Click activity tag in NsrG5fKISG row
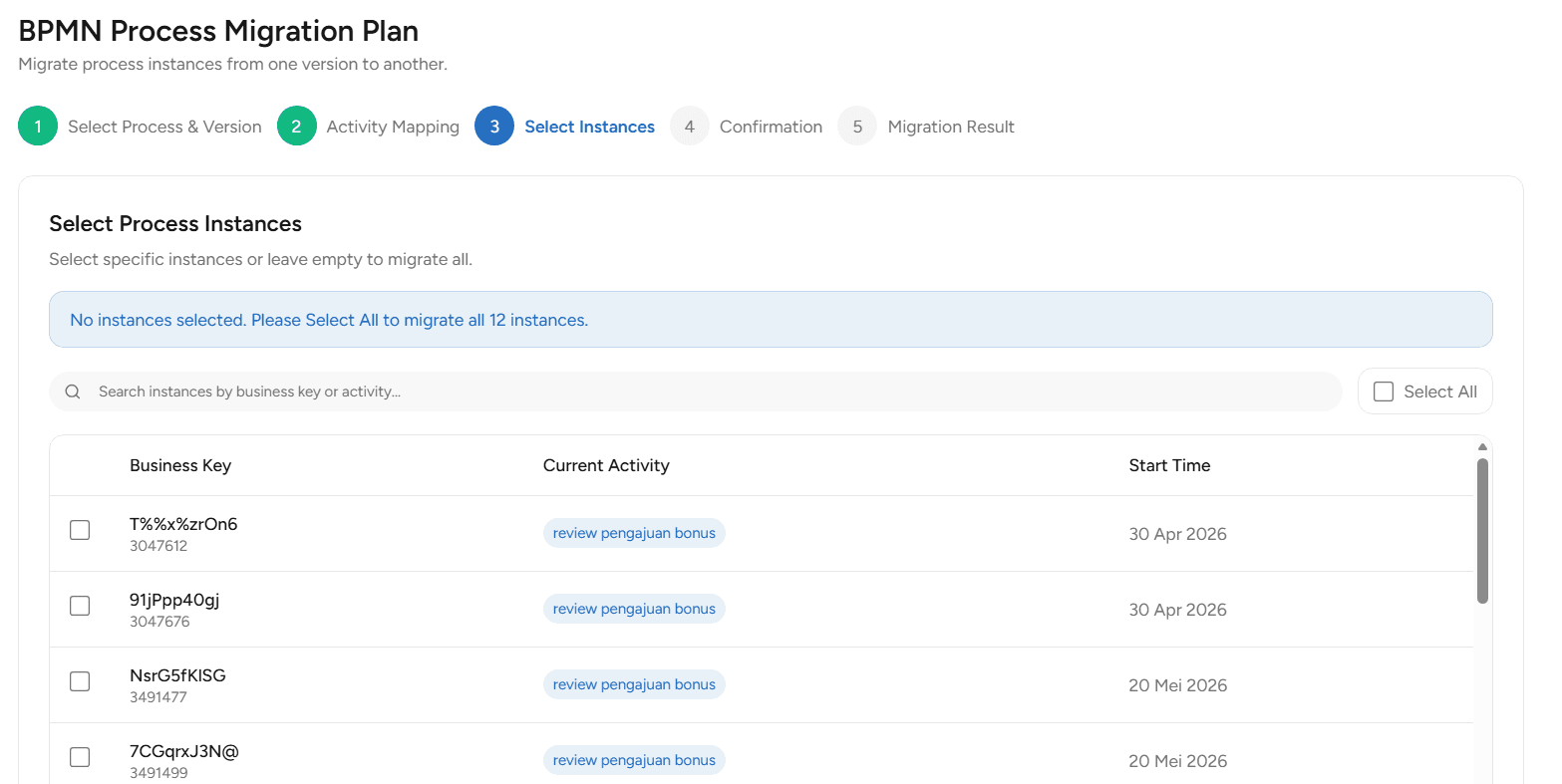 tap(634, 684)
